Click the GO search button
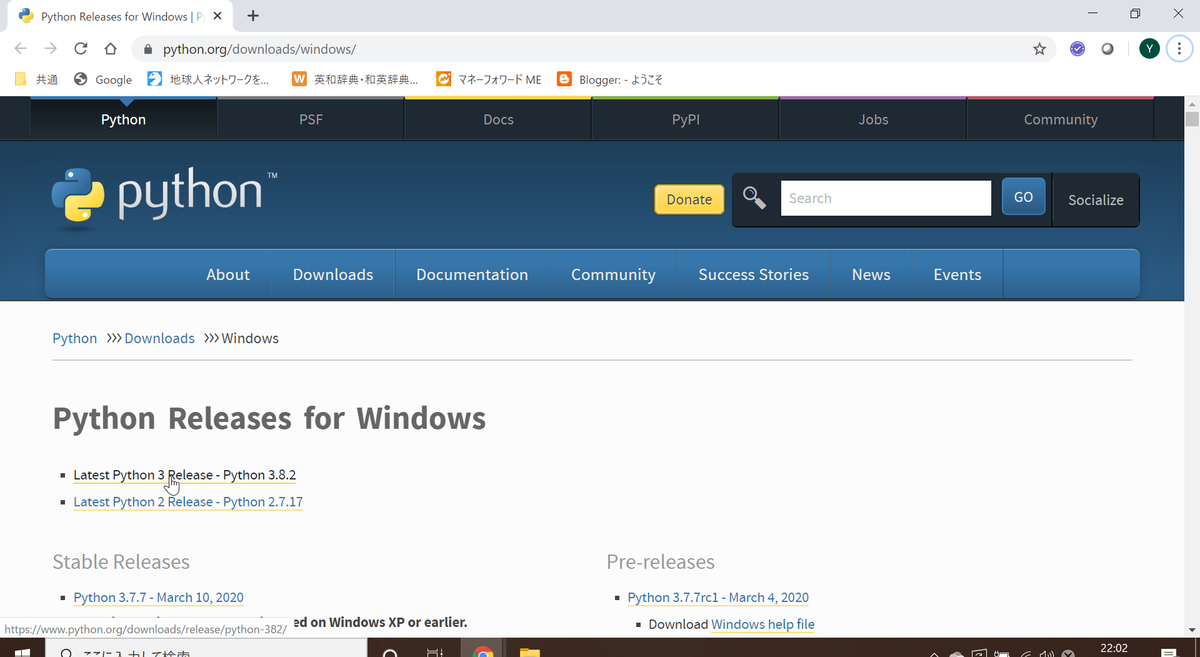The height and width of the screenshot is (657, 1200). click(1023, 197)
